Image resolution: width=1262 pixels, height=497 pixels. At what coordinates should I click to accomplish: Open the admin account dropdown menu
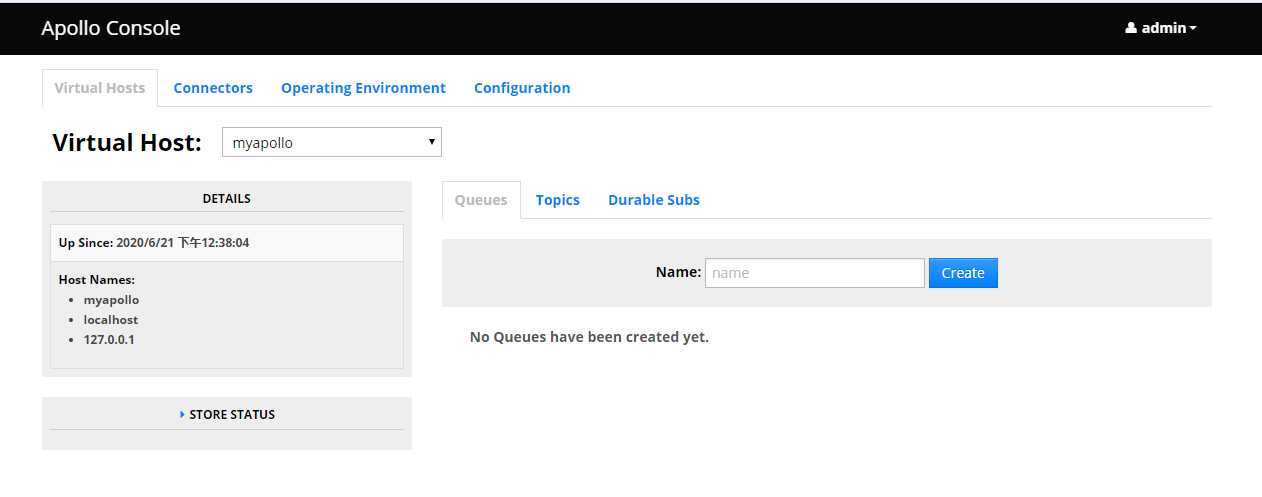pyautogui.click(x=1161, y=28)
